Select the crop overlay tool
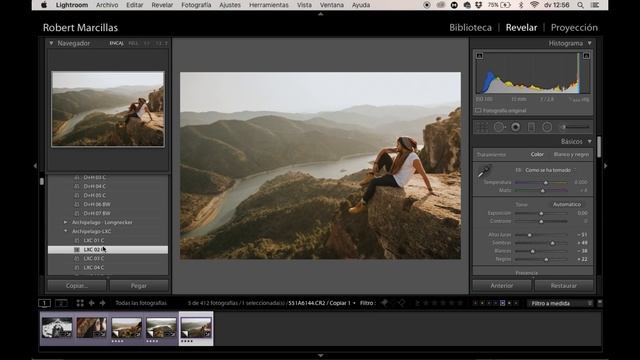Viewport: 640px width, 360px height. (x=482, y=127)
